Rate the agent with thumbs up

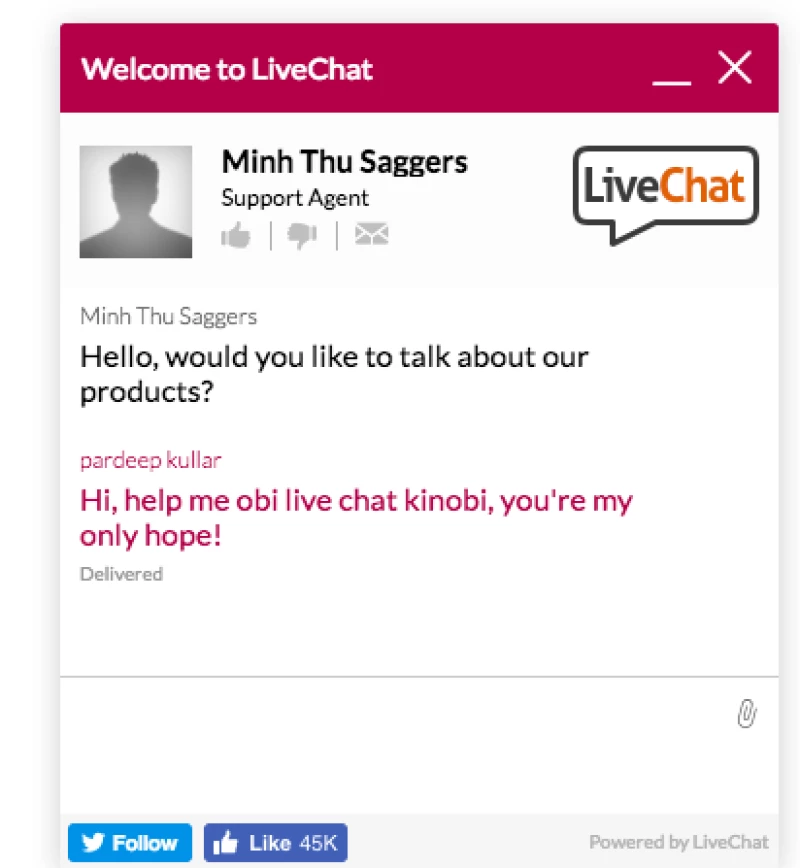pos(236,235)
